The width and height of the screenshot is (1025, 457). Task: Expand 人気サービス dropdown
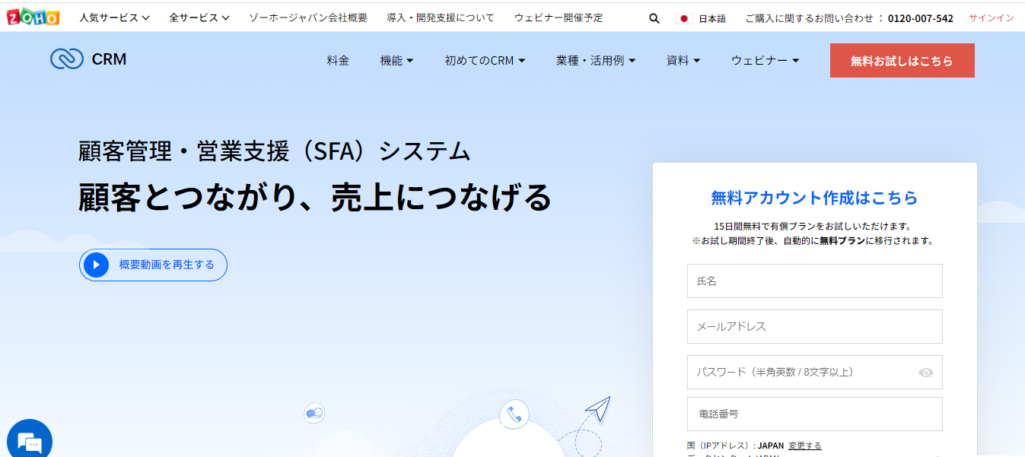point(114,18)
